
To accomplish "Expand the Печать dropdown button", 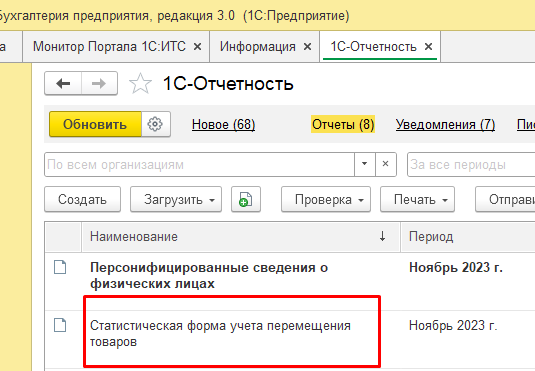I will (x=417, y=199).
